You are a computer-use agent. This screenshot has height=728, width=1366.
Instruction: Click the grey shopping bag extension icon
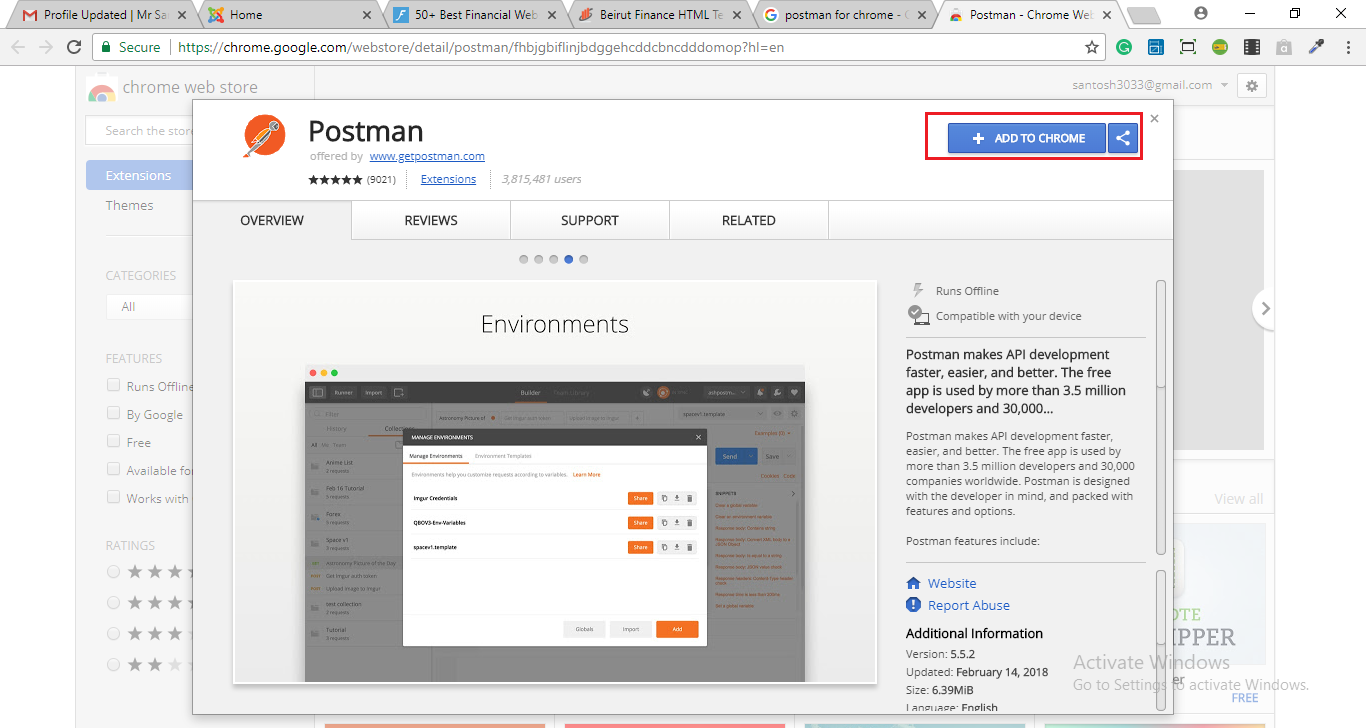pos(1284,47)
